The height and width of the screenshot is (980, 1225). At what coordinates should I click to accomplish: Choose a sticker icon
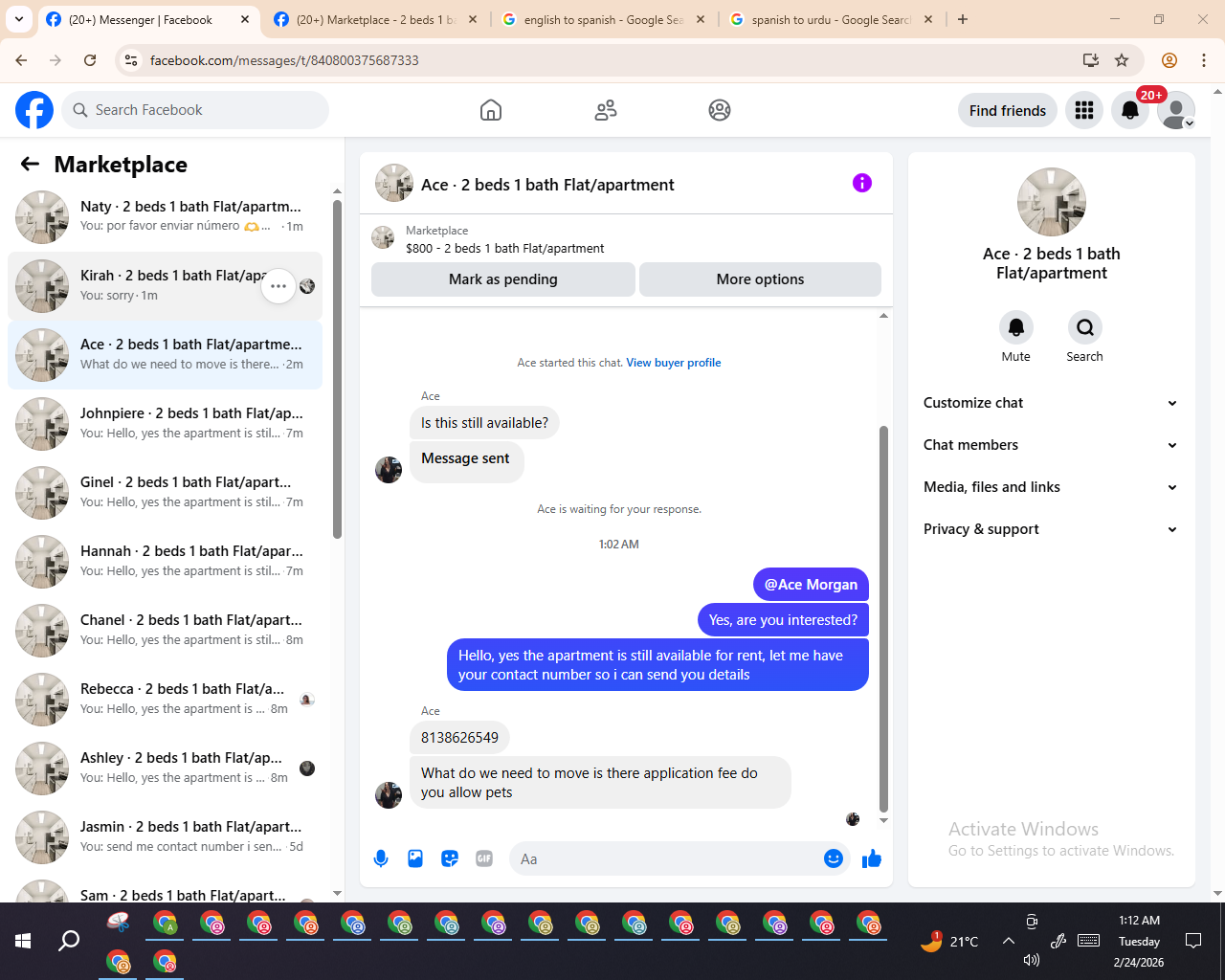pos(450,858)
